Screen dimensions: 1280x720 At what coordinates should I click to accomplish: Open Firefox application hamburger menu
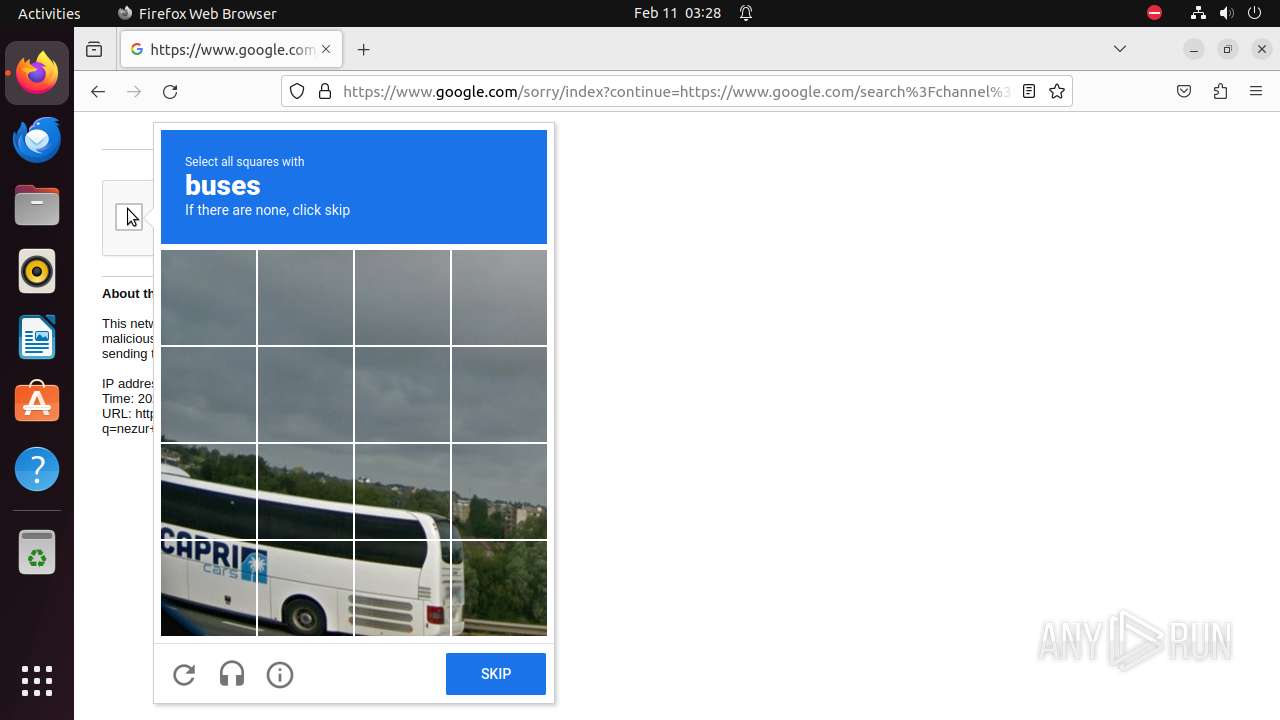point(1256,91)
